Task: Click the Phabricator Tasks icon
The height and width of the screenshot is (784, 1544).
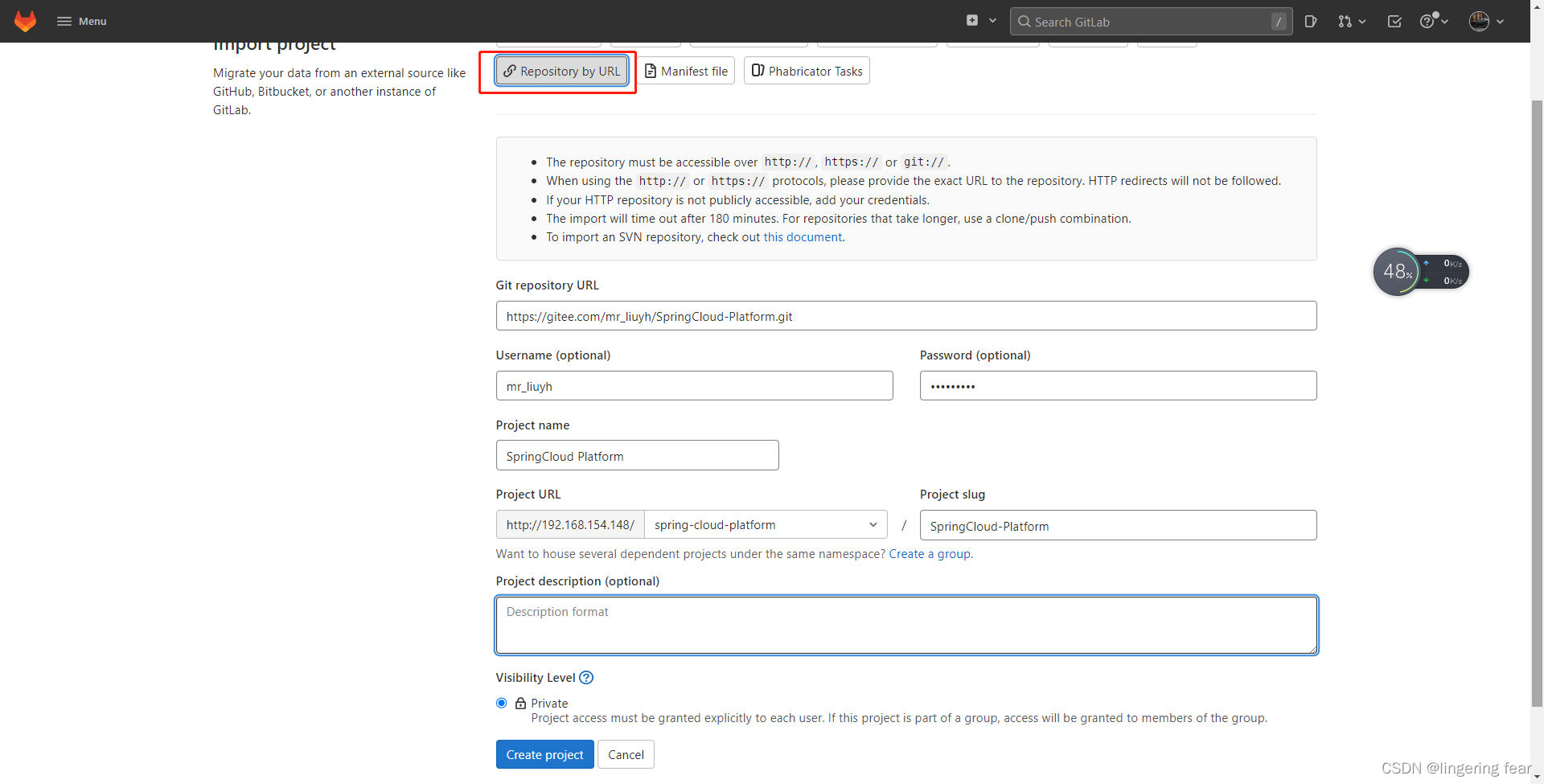Action: point(758,71)
